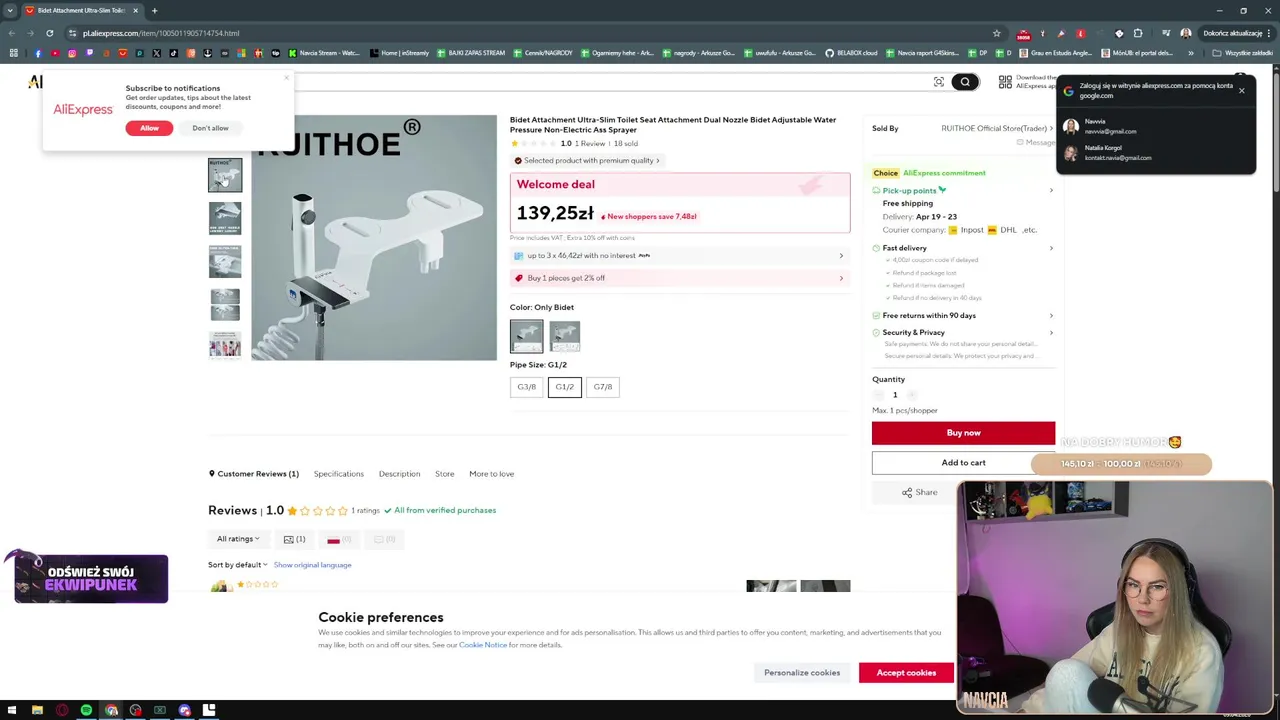Expand Free returns within 90 days
This screenshot has width=1280, height=720.
pyautogui.click(x=963, y=316)
